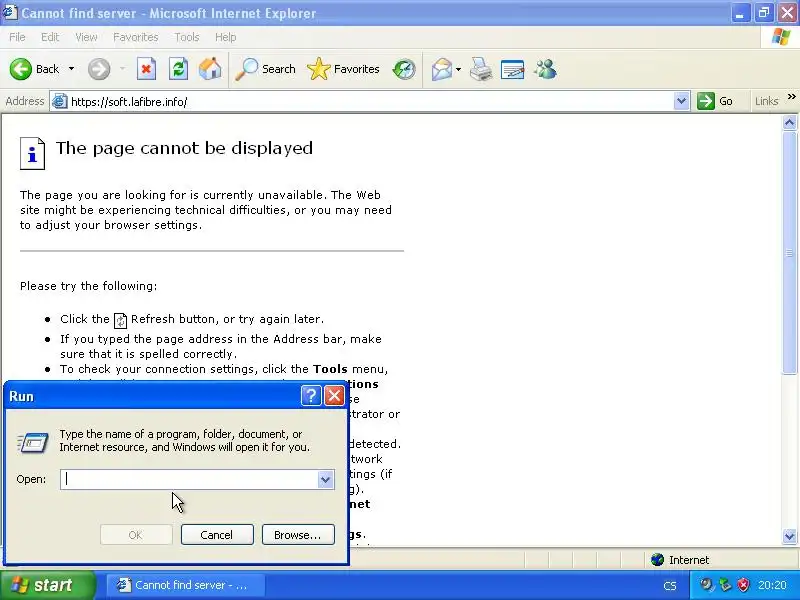Open the Edit menu
Screen dimensions: 800x600
pos(50,37)
